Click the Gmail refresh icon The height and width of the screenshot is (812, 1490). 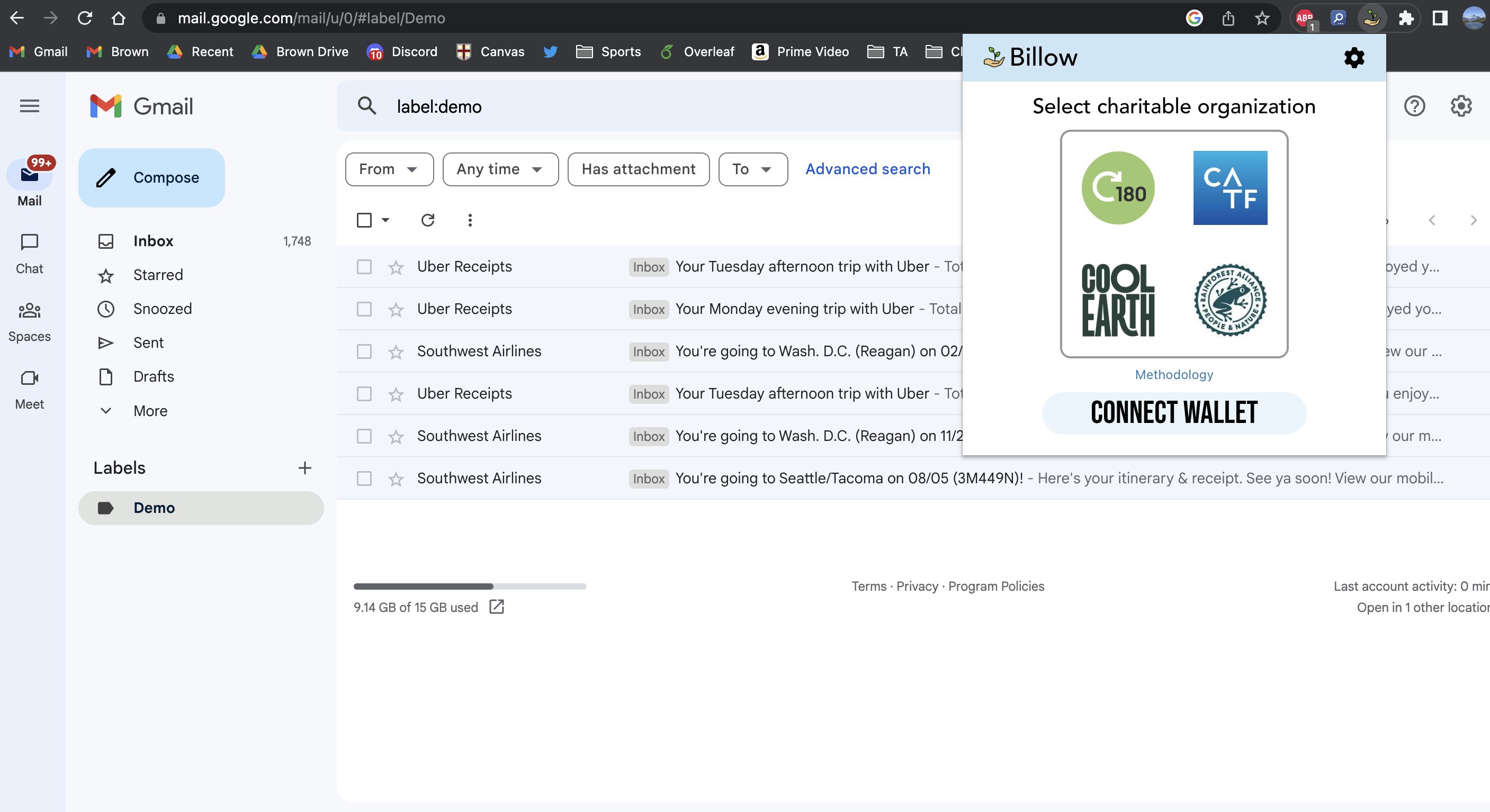427,220
